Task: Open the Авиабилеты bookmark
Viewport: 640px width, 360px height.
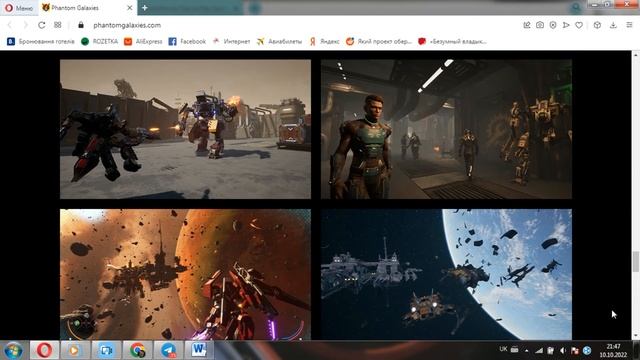Action: 280,42
